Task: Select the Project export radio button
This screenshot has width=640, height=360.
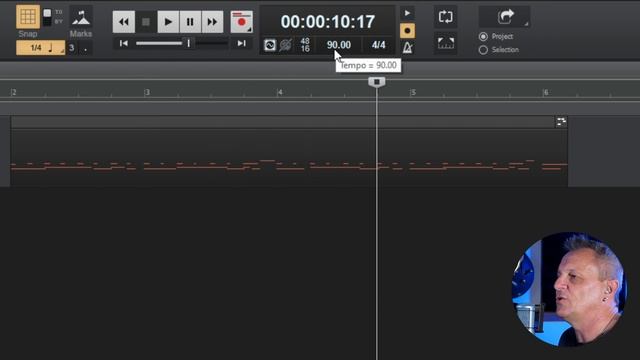Action: [483, 37]
